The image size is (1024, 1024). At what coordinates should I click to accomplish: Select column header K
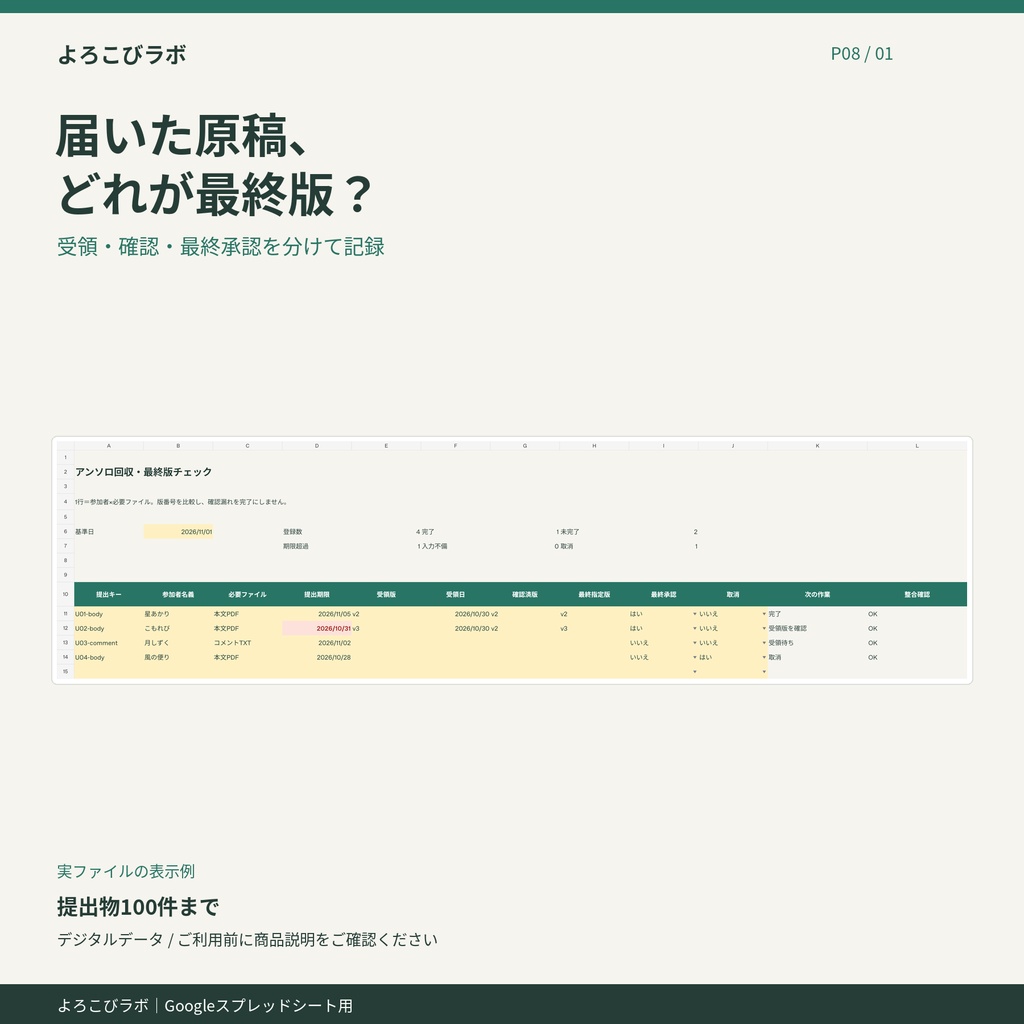817,446
